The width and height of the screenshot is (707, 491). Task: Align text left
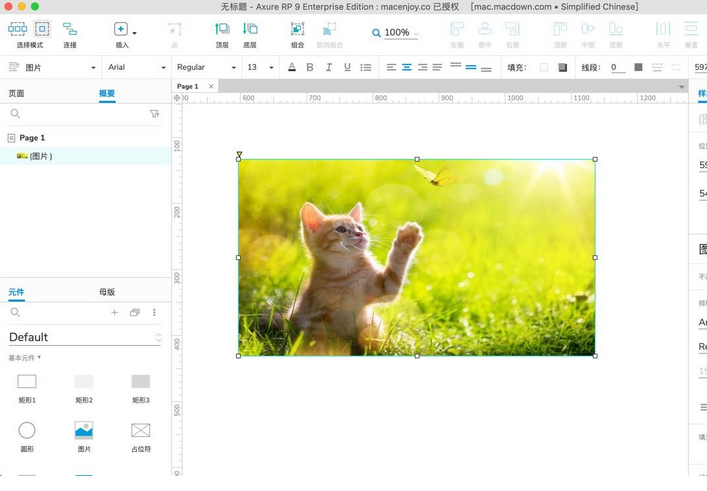point(391,68)
